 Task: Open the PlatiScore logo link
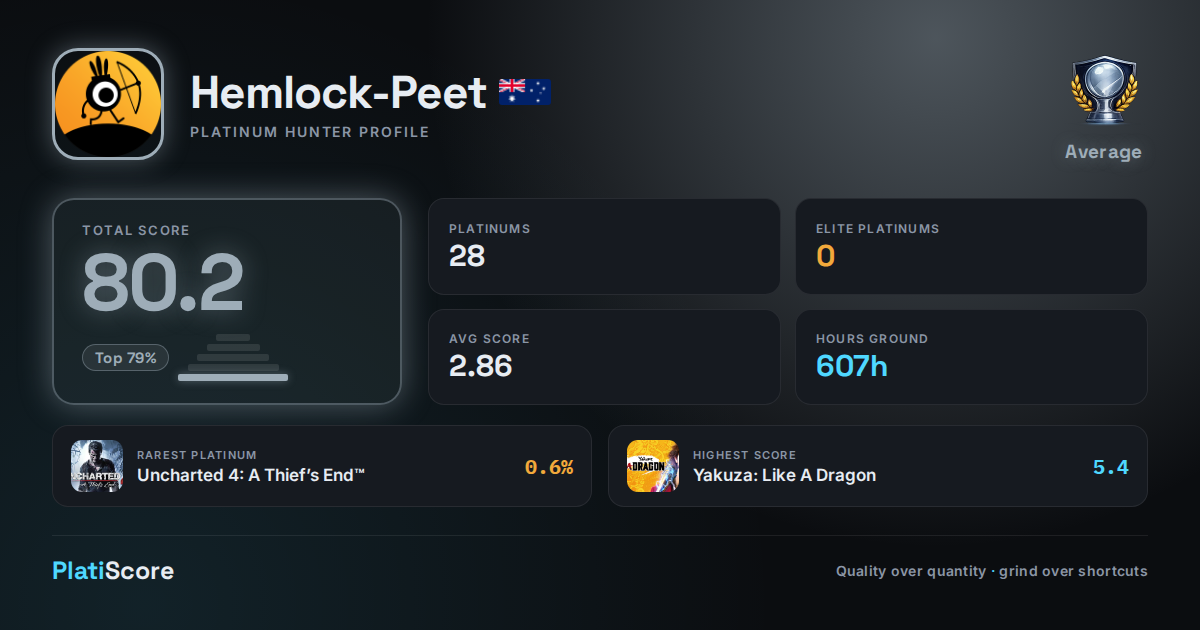pyautogui.click(x=113, y=571)
